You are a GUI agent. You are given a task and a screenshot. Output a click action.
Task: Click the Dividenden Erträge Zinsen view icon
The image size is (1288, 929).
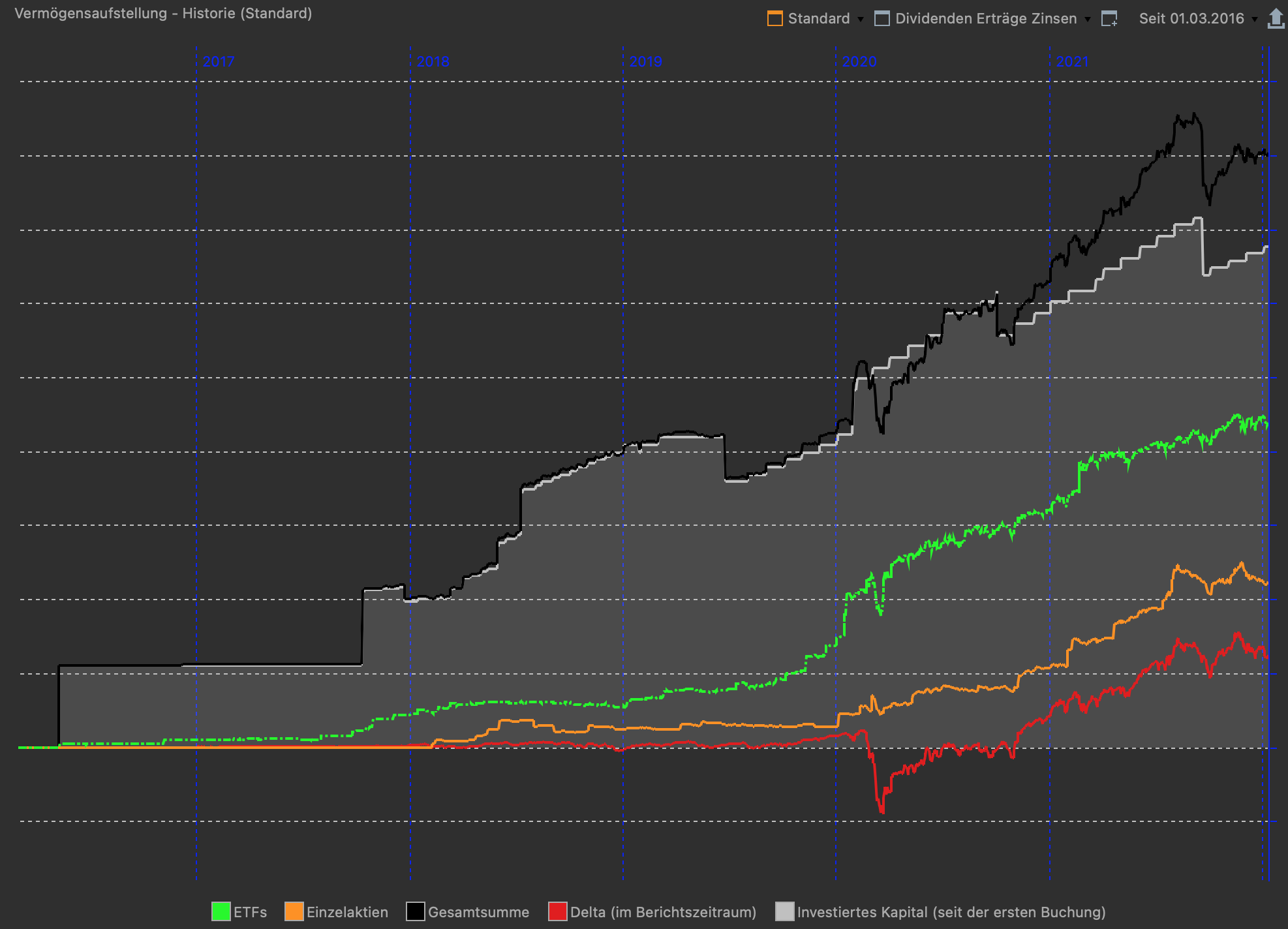(882, 18)
